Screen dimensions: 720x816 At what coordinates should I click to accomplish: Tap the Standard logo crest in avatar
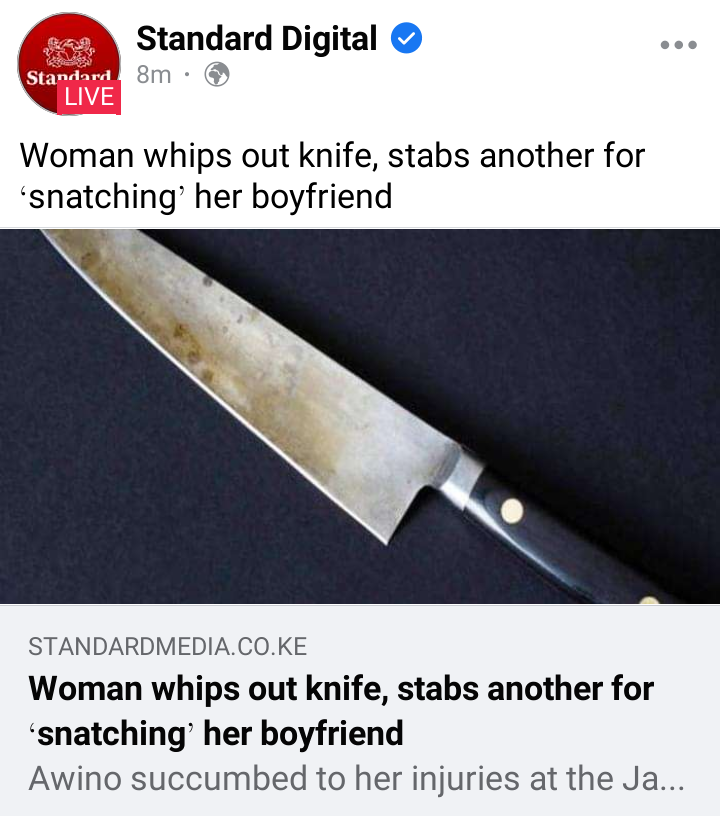(69, 52)
